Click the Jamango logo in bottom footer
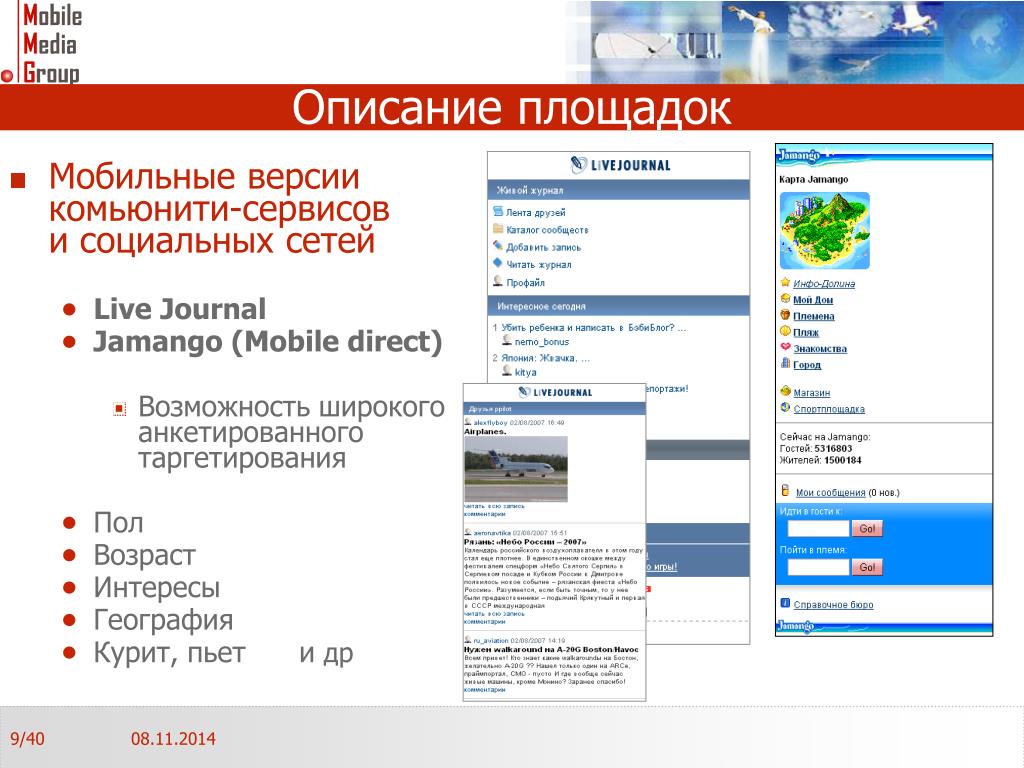1024x768 pixels. [795, 626]
